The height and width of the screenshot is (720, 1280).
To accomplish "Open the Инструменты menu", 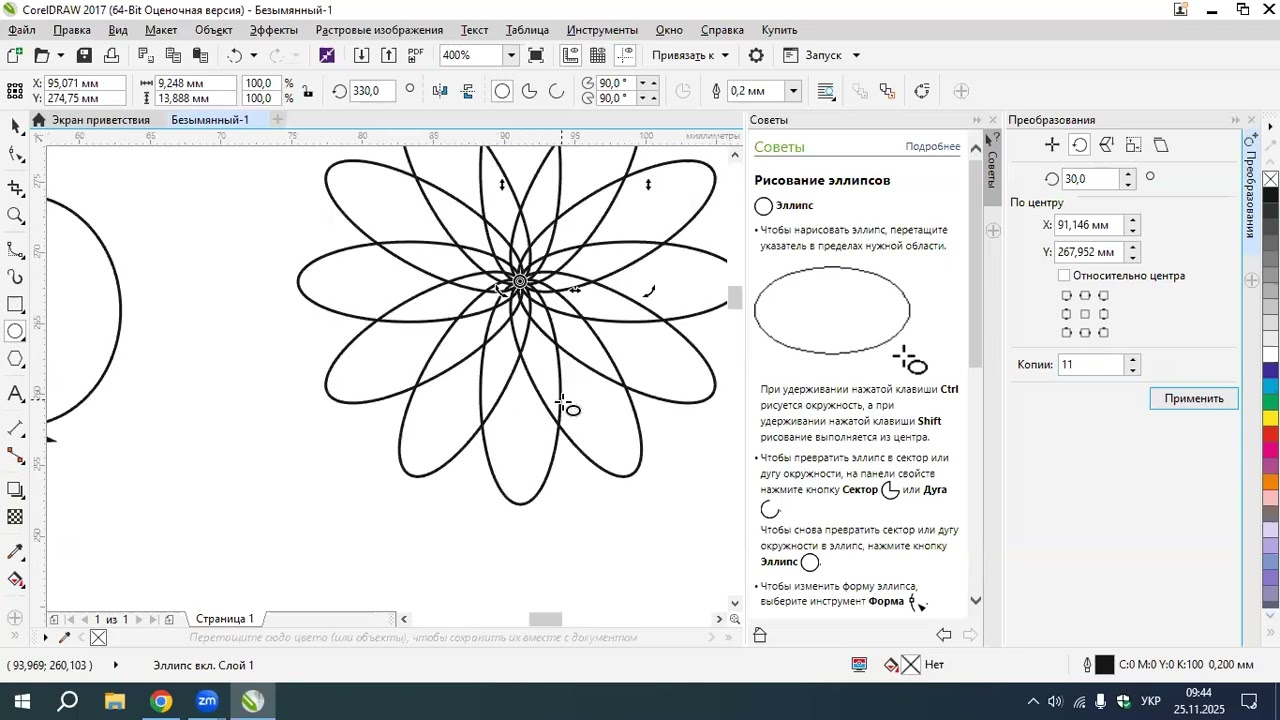I will [602, 30].
